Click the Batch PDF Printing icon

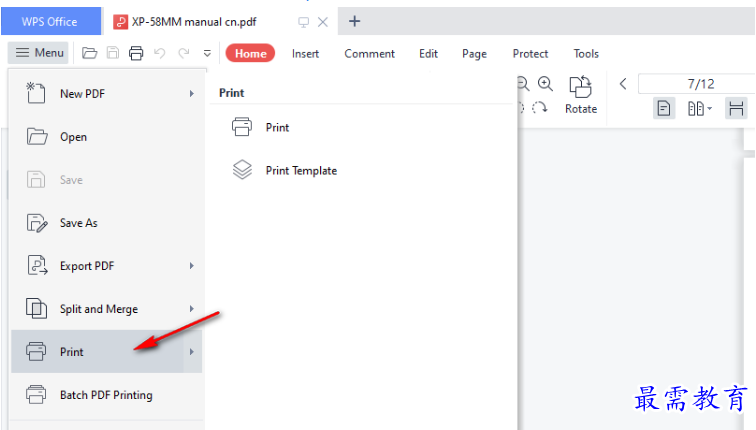pos(36,394)
